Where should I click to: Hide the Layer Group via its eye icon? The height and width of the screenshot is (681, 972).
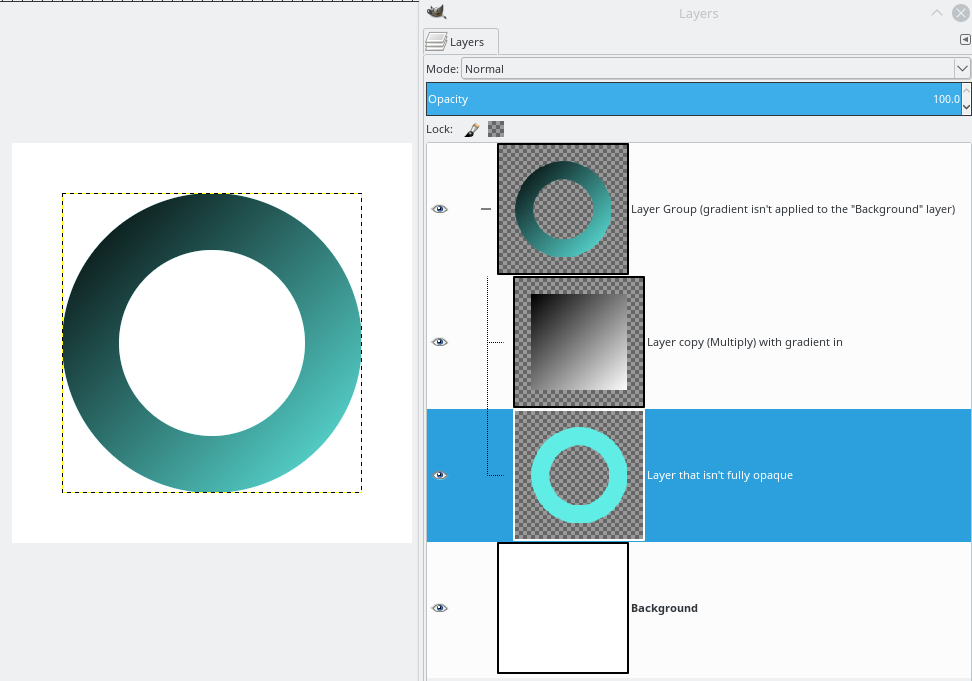(439, 209)
